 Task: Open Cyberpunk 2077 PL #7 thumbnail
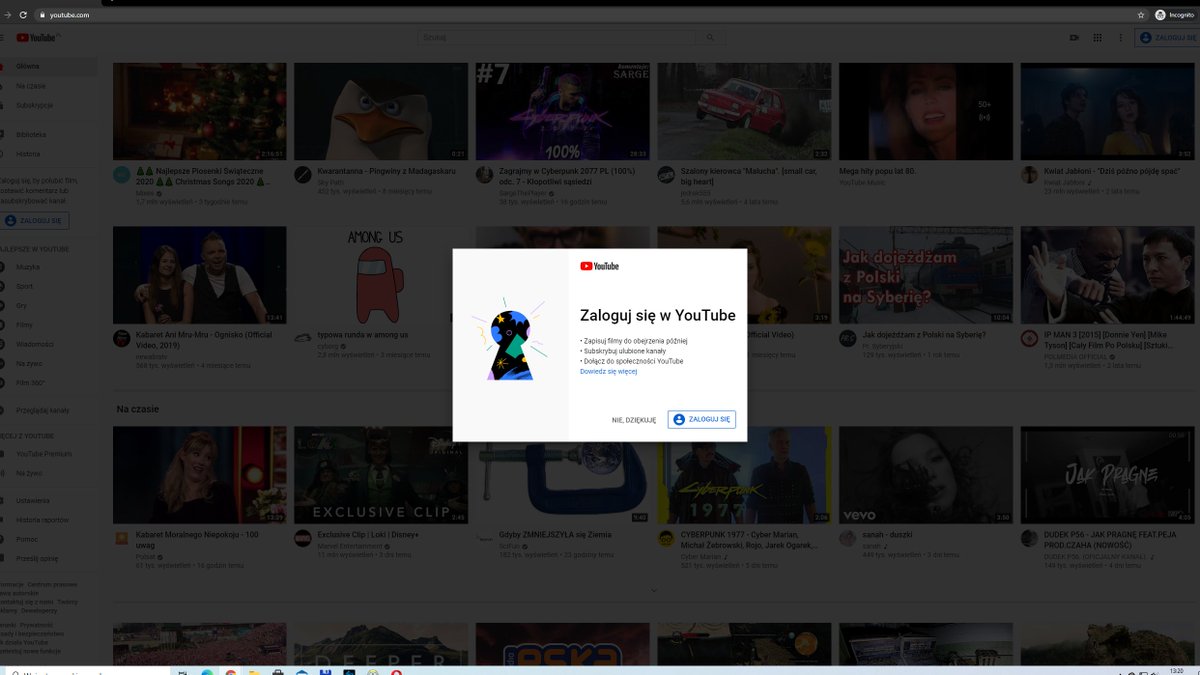tap(563, 111)
